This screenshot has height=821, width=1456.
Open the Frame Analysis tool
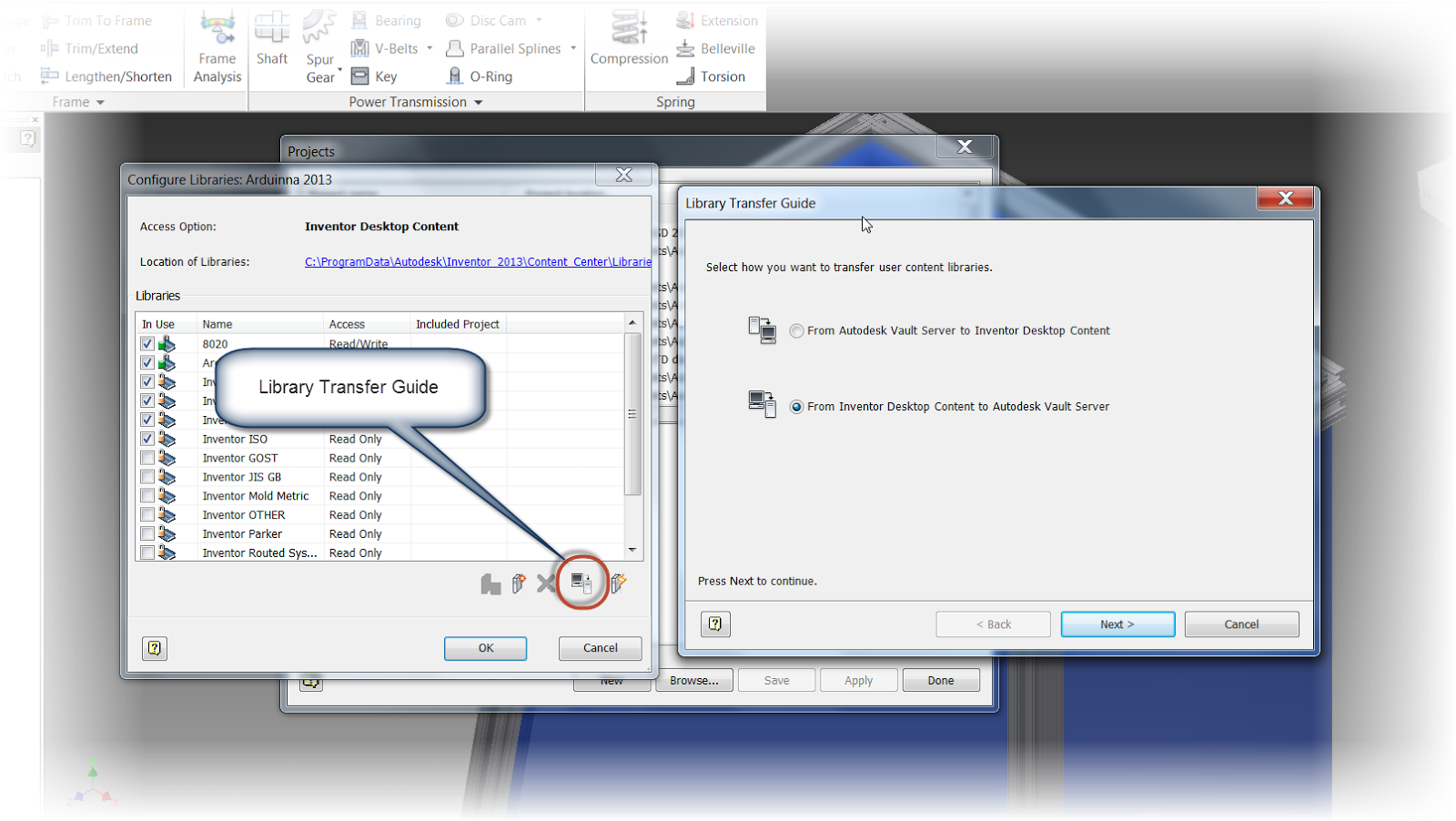pos(217,46)
